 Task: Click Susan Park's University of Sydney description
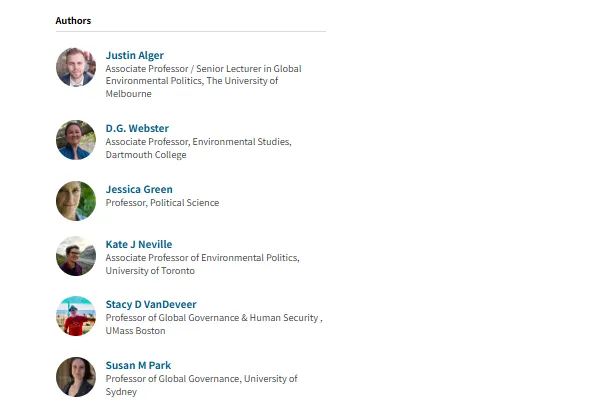(201, 385)
